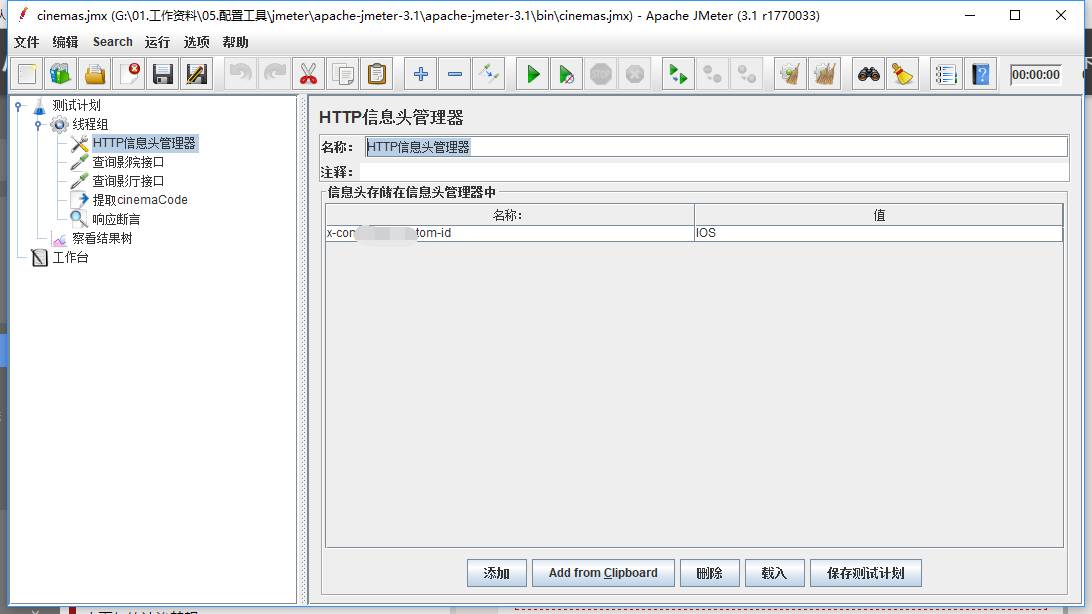This screenshot has width=1092, height=614.
Task: Click the header name cell ending tom-id
Action: click(x=510, y=233)
